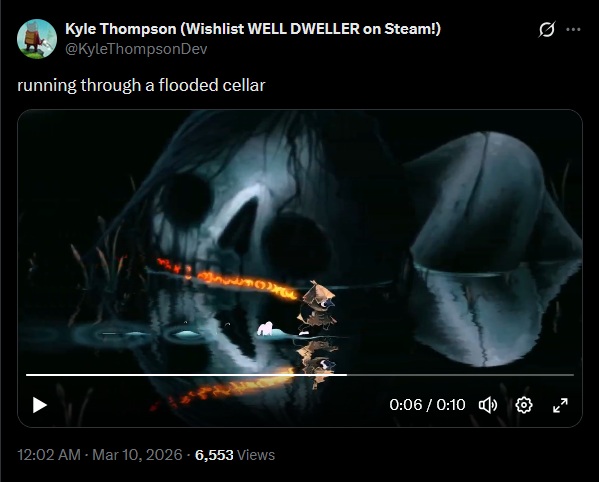This screenshot has width=599, height=482.
Task: Open video settings gear menu
Action: (x=524, y=405)
